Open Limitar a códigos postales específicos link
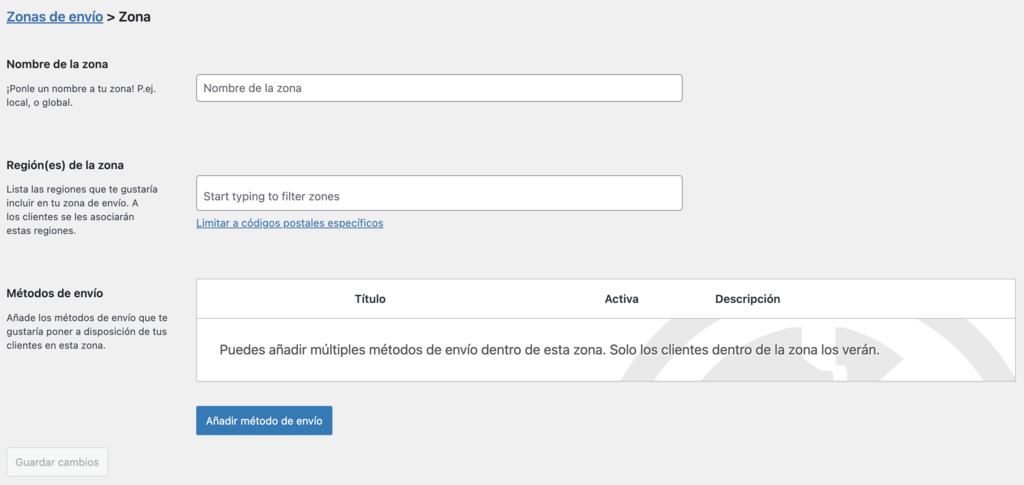Viewport: 1024px width, 485px height. (289, 223)
